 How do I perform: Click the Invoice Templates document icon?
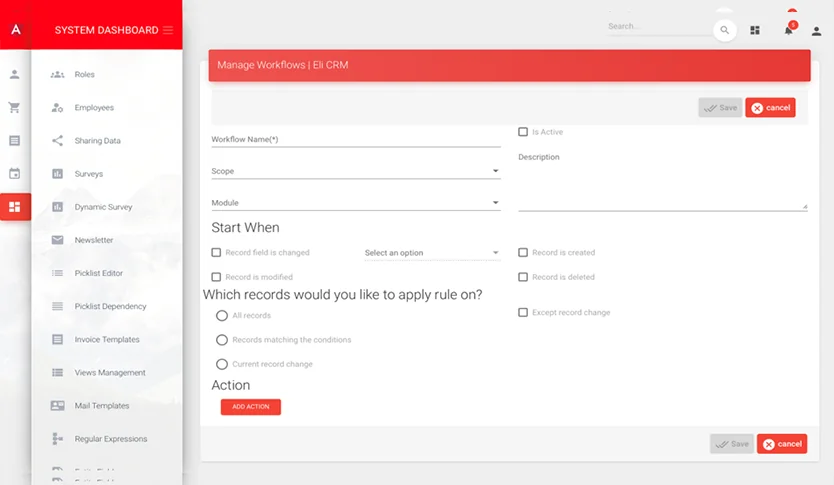pyautogui.click(x=57, y=339)
